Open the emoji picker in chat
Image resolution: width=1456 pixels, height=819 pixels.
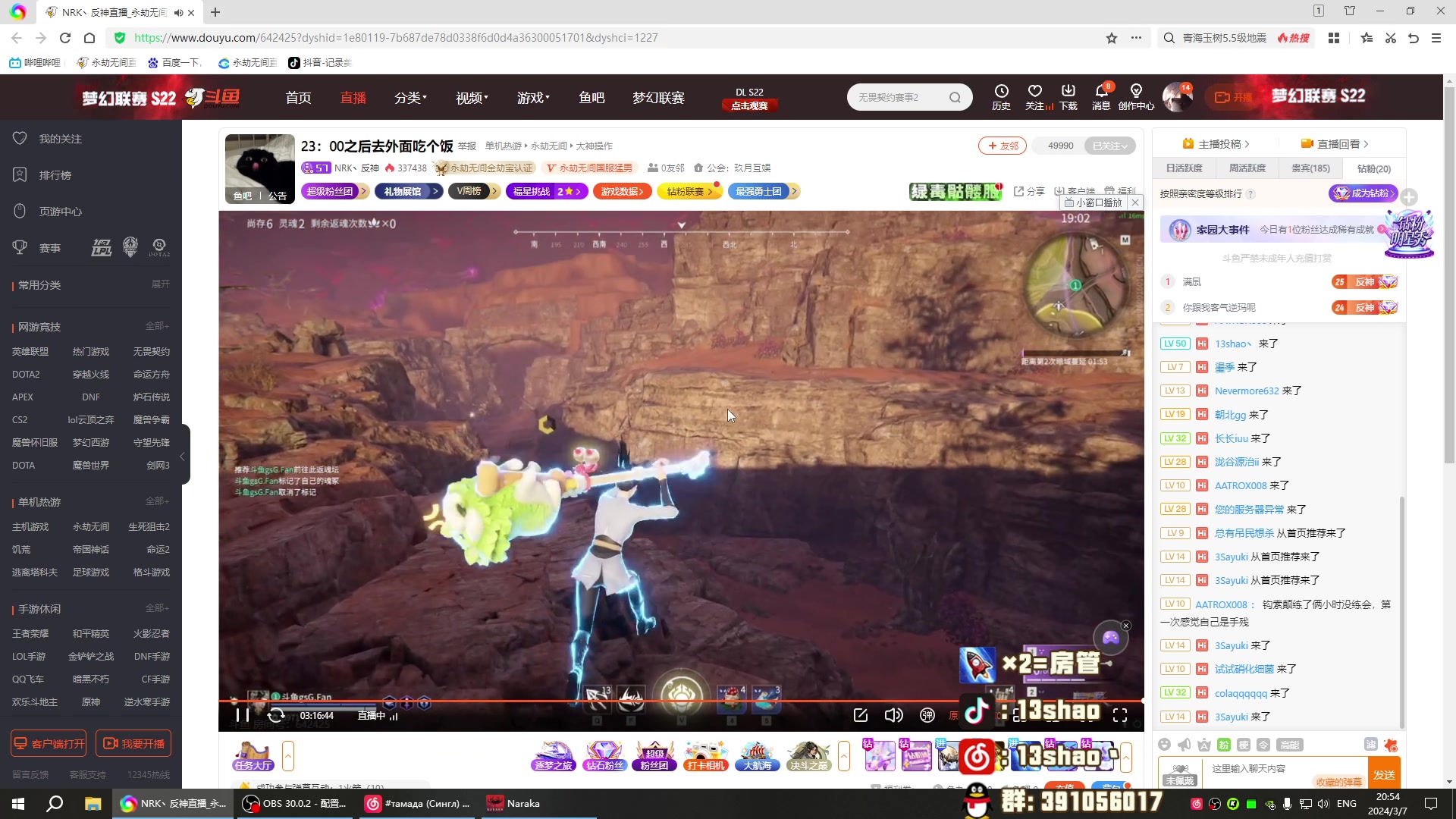click(x=1165, y=745)
